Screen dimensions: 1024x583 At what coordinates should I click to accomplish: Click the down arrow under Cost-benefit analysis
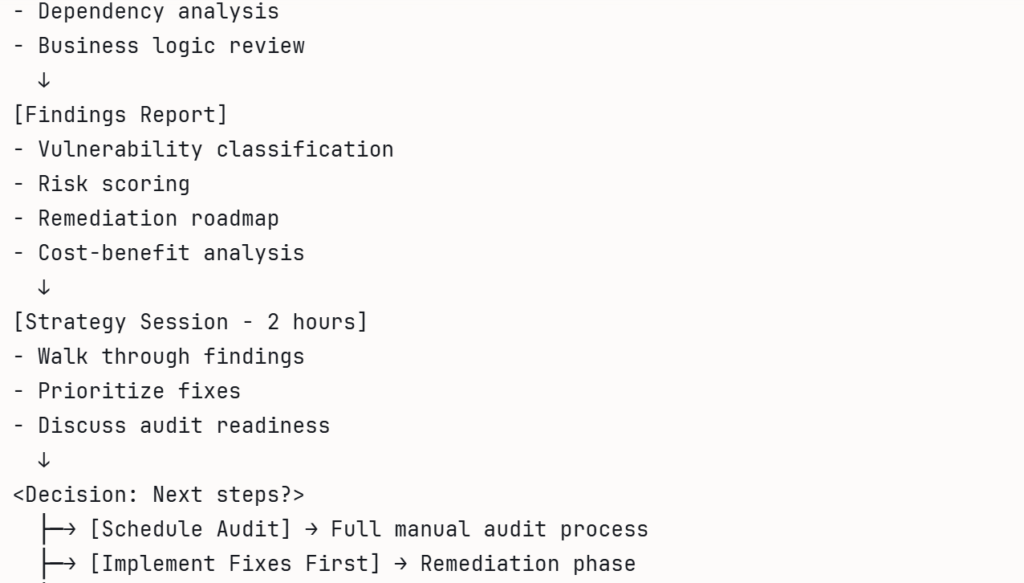click(43, 287)
